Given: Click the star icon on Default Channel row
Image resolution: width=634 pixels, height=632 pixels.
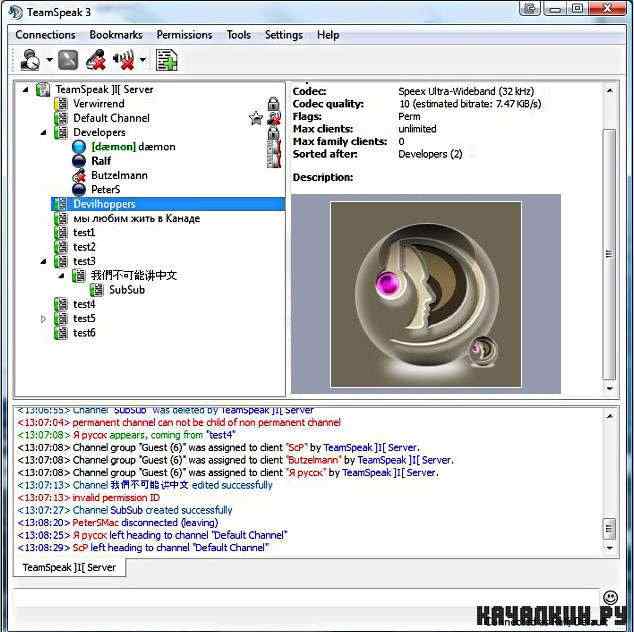Looking at the screenshot, I should [256, 118].
